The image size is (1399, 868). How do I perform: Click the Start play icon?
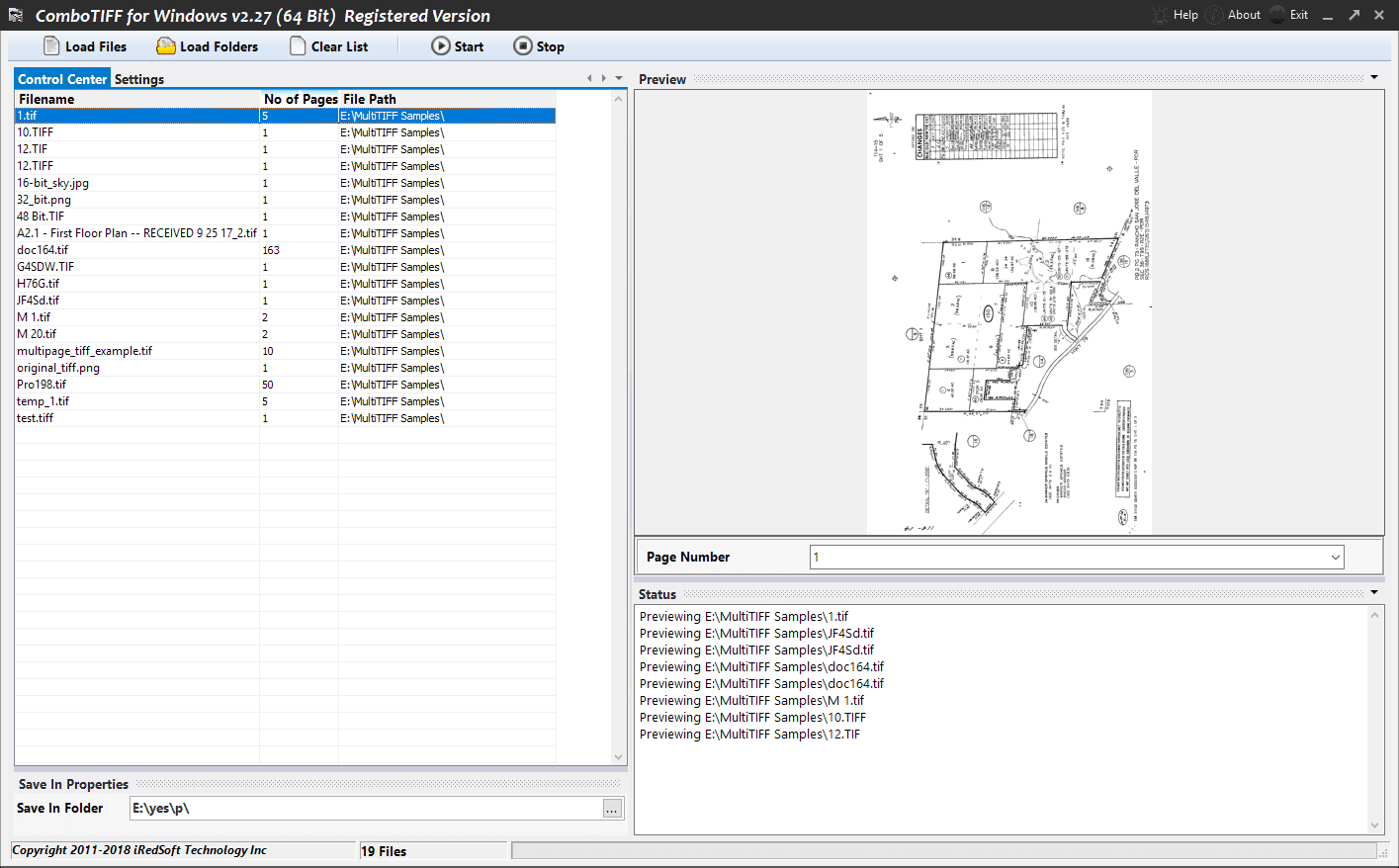[x=441, y=46]
